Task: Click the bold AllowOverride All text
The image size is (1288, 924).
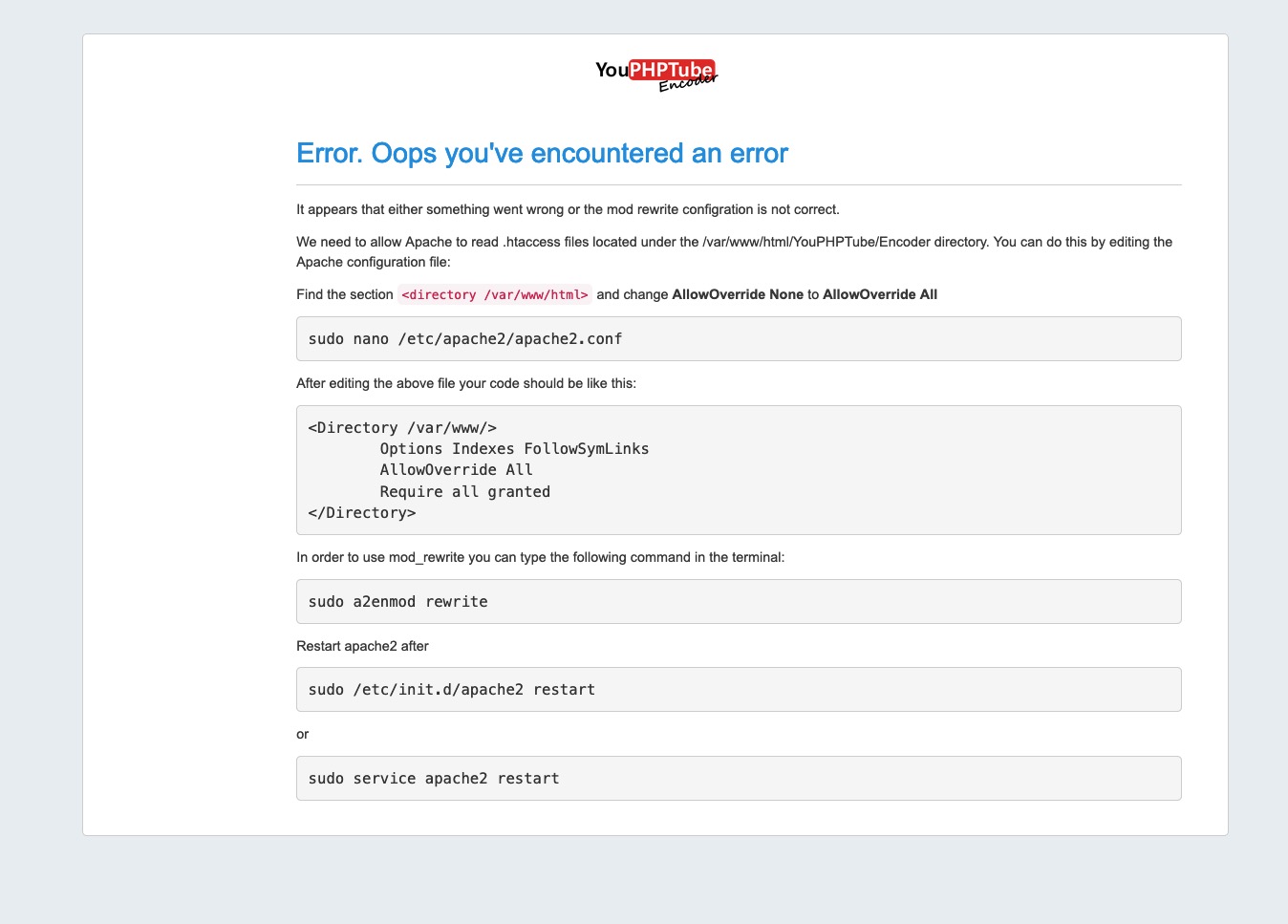Action: (x=879, y=294)
